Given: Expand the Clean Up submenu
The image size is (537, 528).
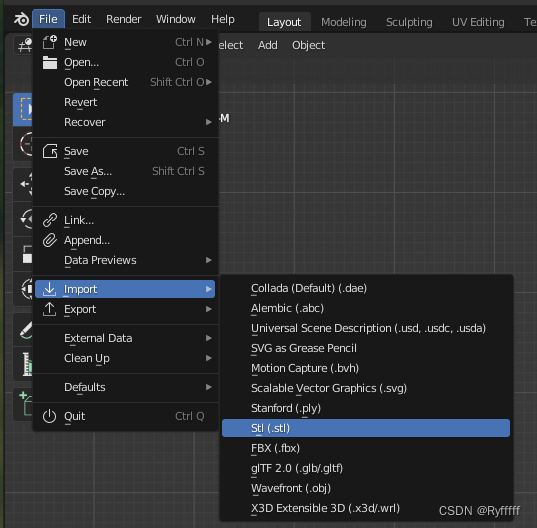Looking at the screenshot, I should click(x=125, y=358).
